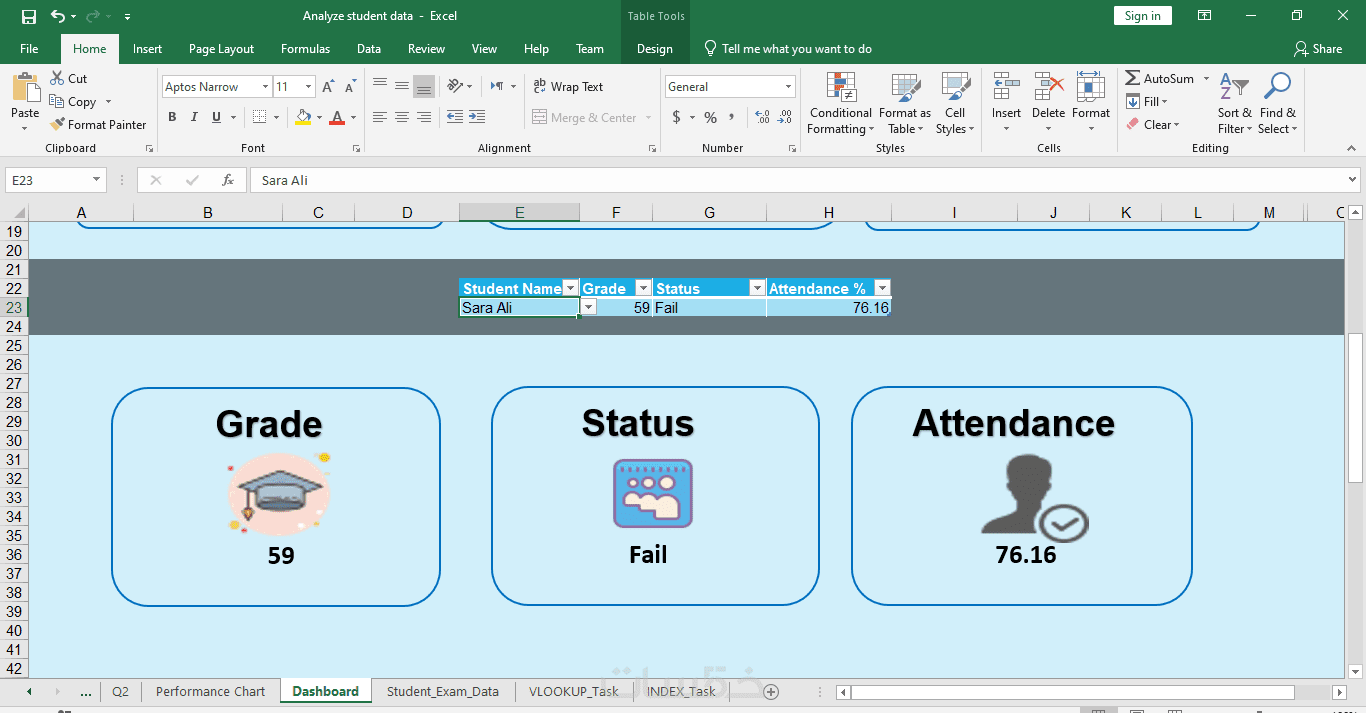This screenshot has height=713, width=1366.
Task: Toggle Bold formatting
Action: tap(172, 117)
